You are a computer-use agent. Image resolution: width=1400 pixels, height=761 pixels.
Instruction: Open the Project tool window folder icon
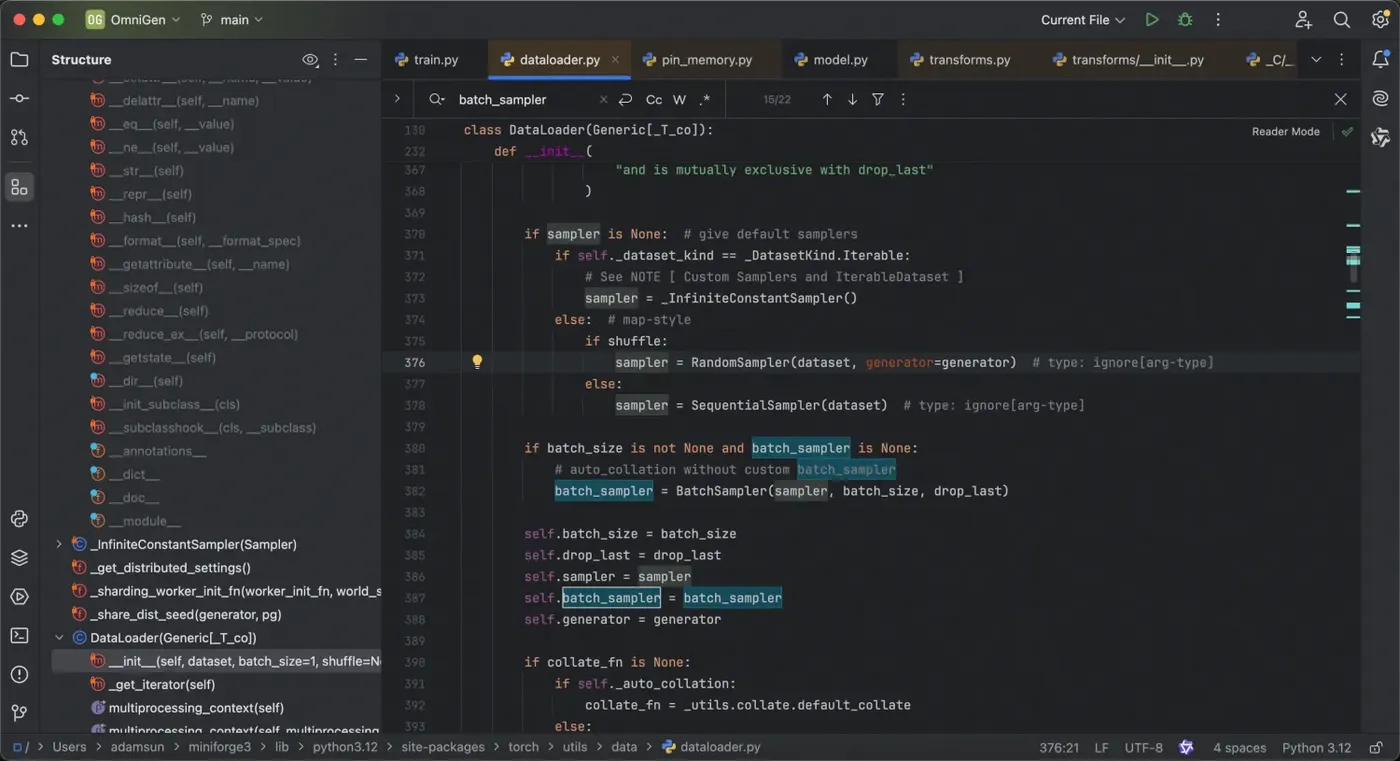click(x=19, y=60)
